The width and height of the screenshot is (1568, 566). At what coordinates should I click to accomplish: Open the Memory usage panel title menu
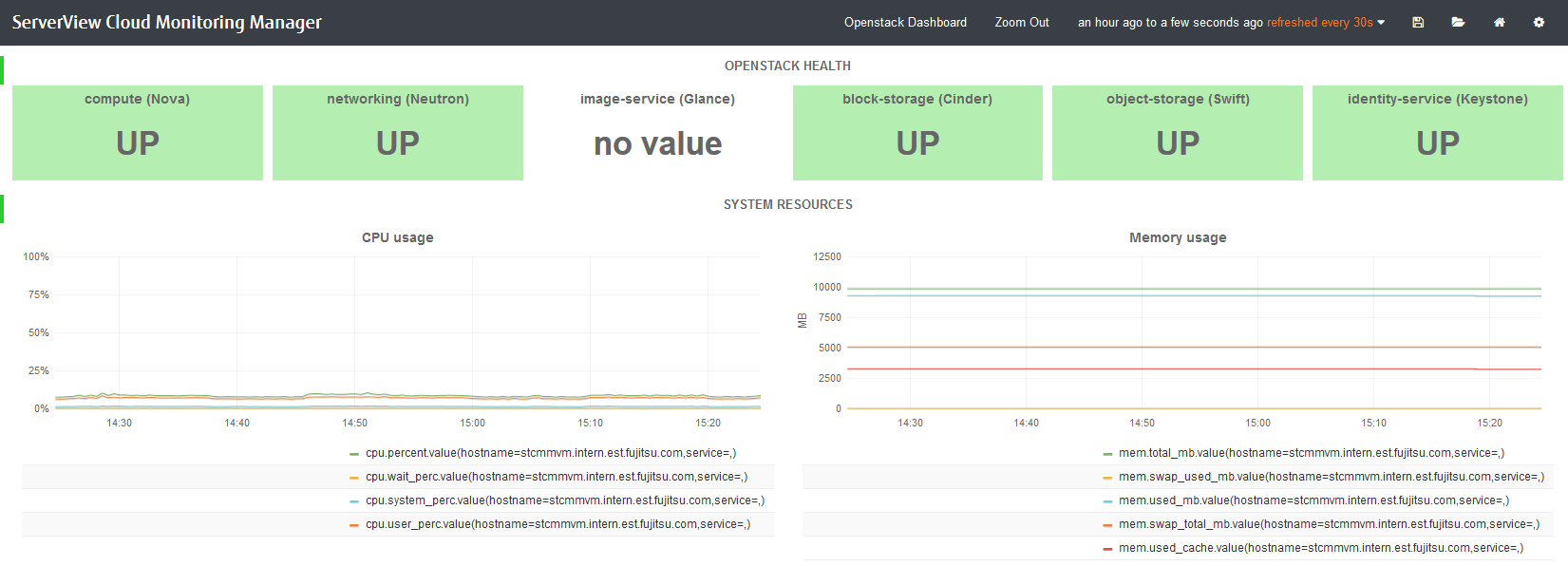pyautogui.click(x=1177, y=237)
